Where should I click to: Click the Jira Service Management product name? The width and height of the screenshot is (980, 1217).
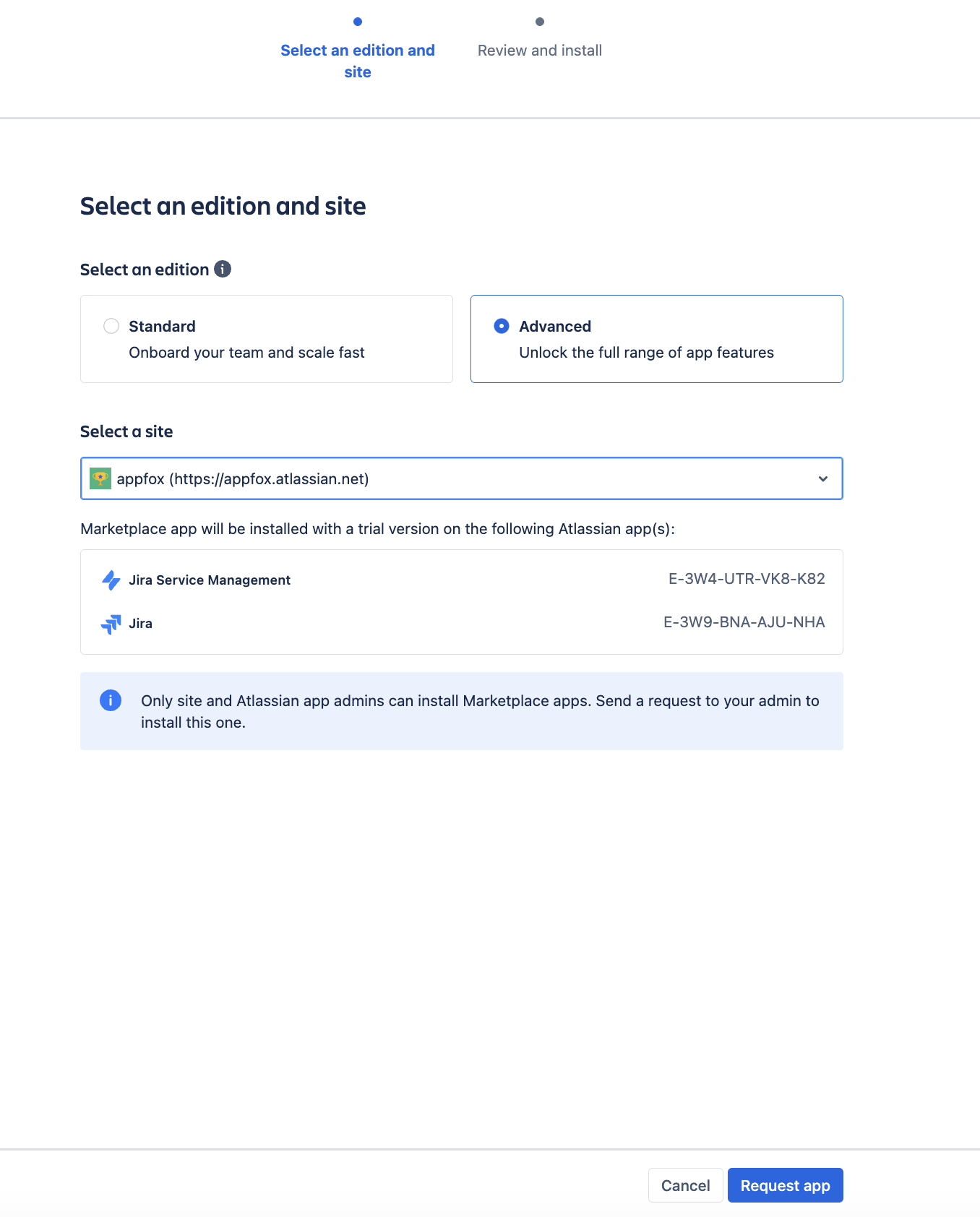click(x=210, y=580)
